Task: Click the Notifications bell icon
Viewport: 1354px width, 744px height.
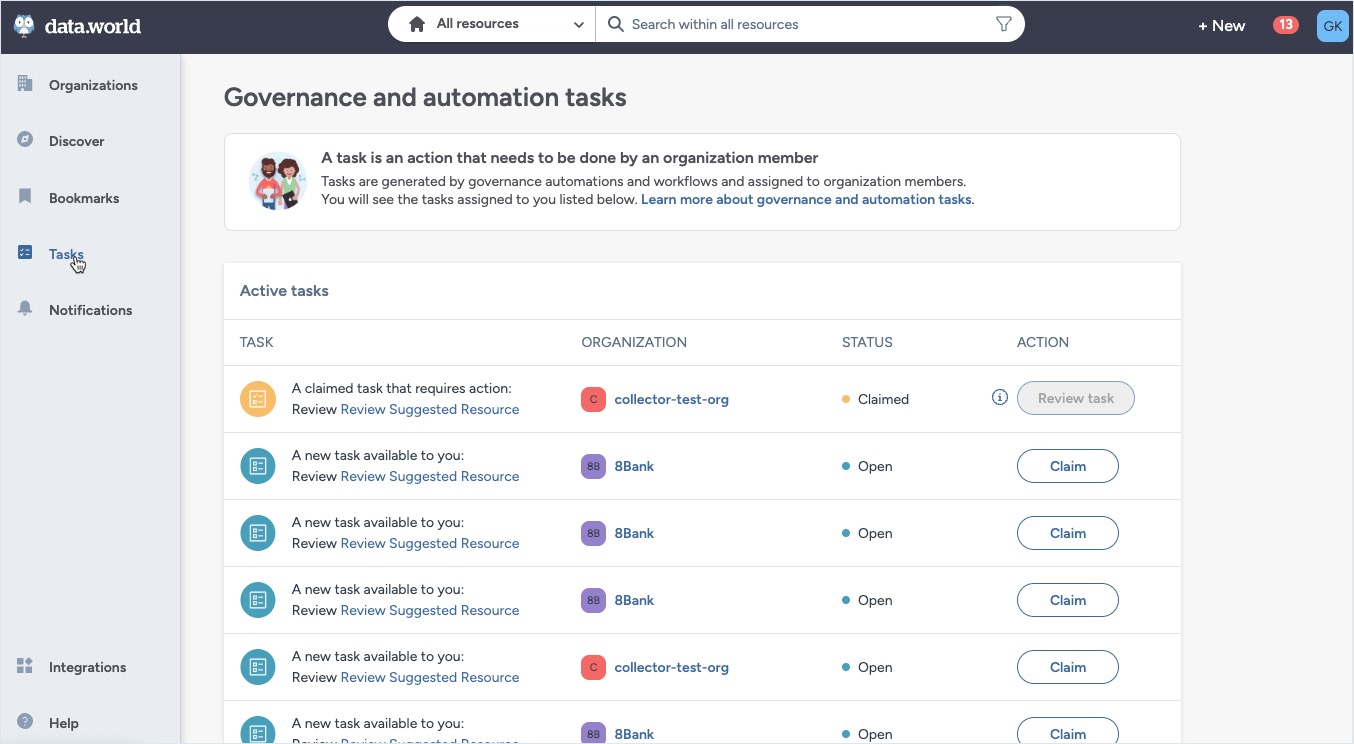Action: pos(25,309)
